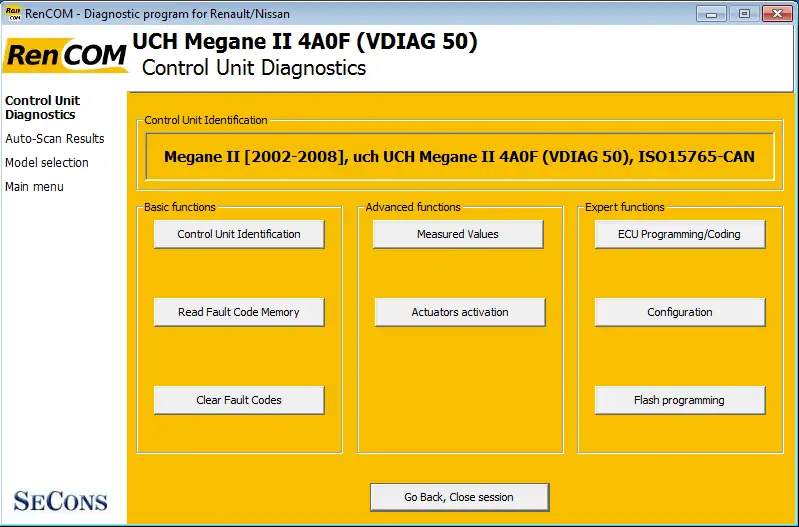The image size is (799, 527).
Task: Open the Configuration function
Action: 680,312
